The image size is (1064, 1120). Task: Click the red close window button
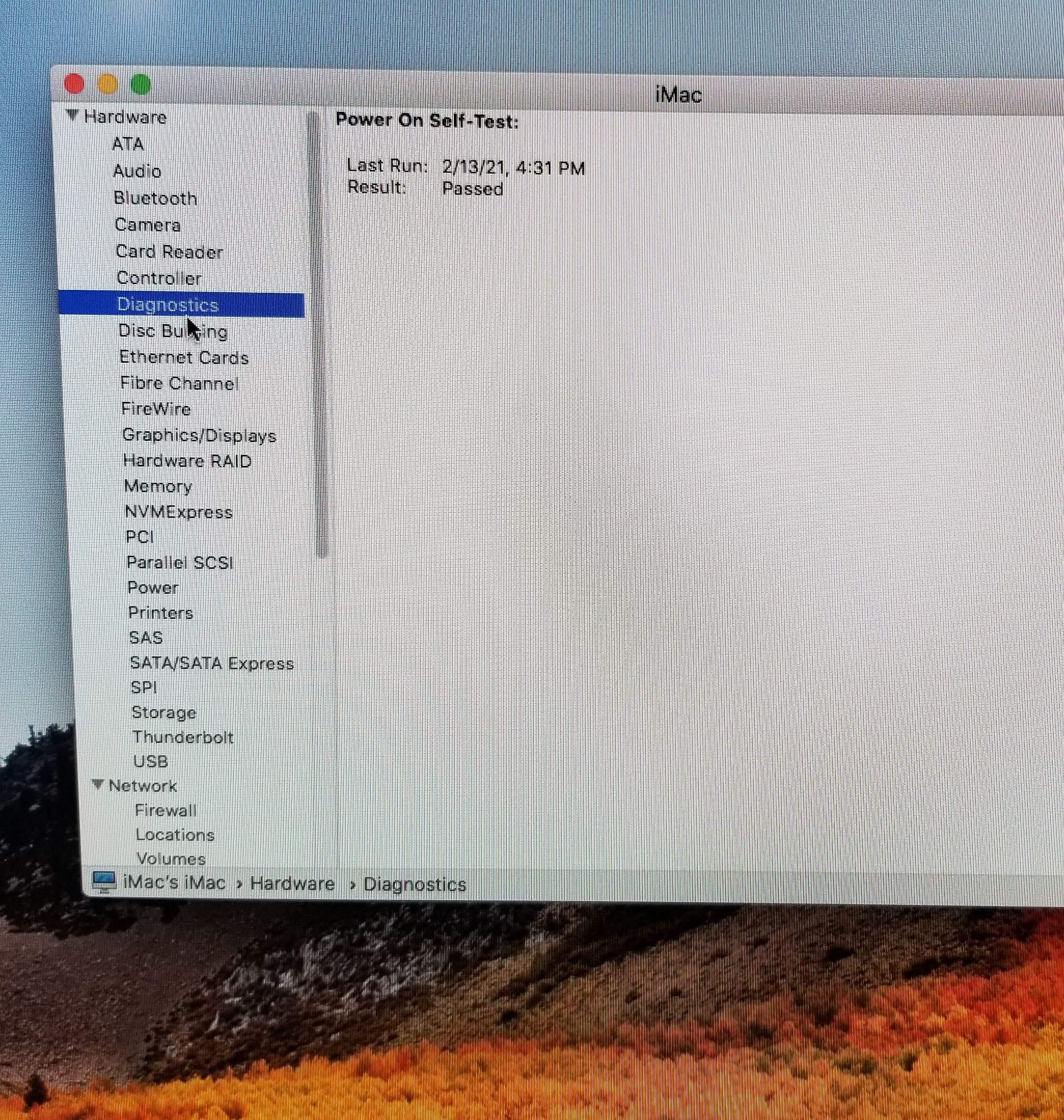click(x=74, y=84)
